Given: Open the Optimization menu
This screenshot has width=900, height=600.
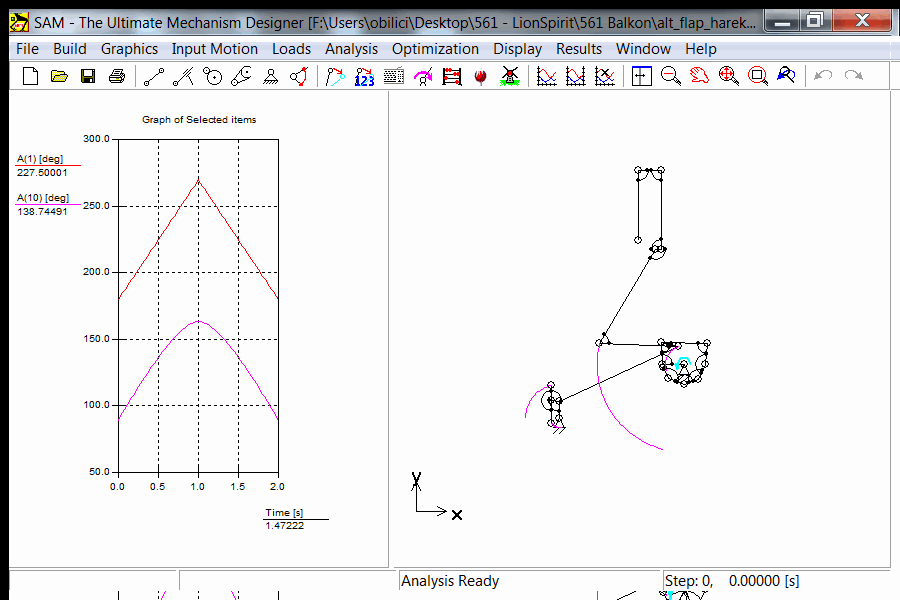Looking at the screenshot, I should point(435,48).
